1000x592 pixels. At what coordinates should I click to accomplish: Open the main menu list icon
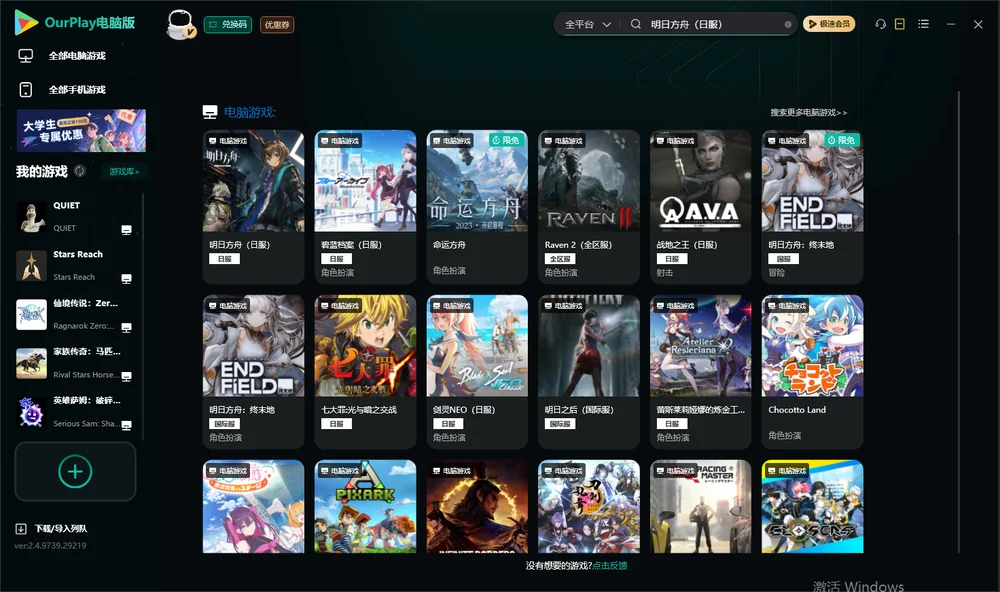pos(923,24)
